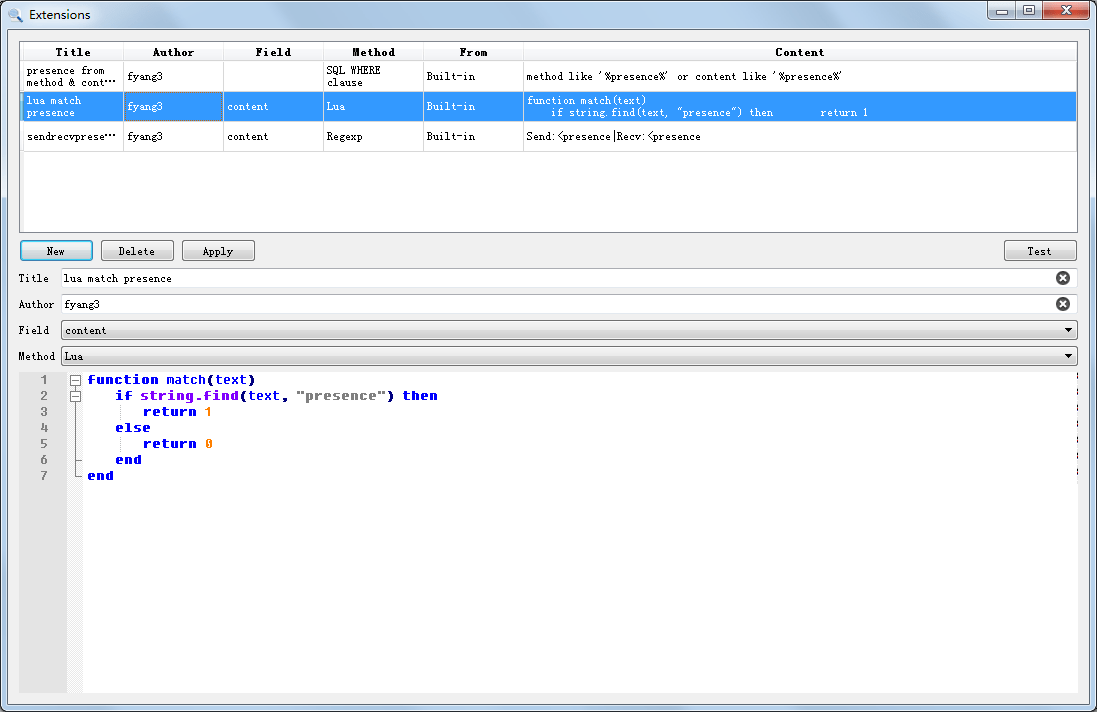Click the Apply button
1097x712 pixels.
tap(218, 251)
